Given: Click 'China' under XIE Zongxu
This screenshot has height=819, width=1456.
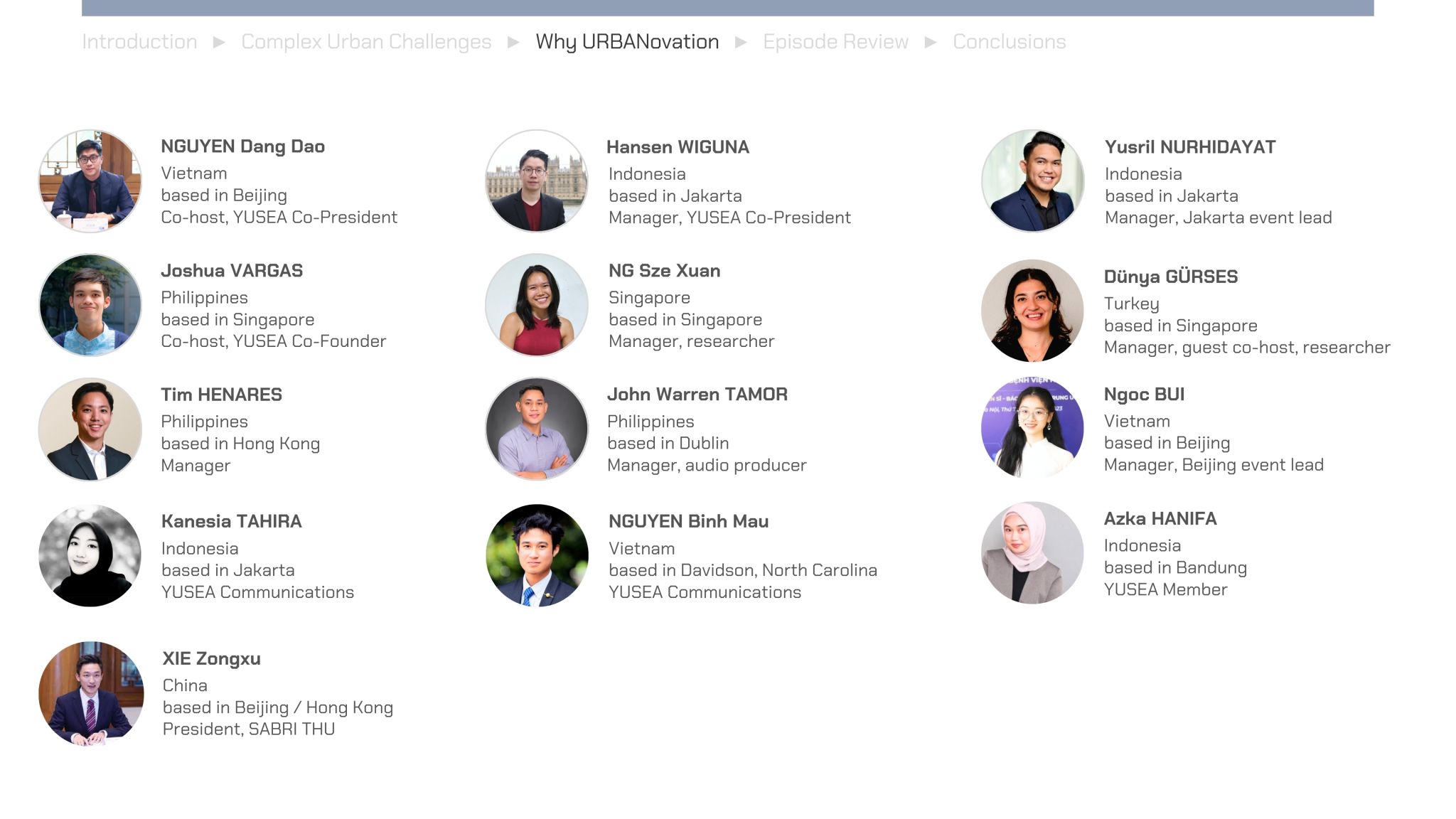Looking at the screenshot, I should [185, 686].
